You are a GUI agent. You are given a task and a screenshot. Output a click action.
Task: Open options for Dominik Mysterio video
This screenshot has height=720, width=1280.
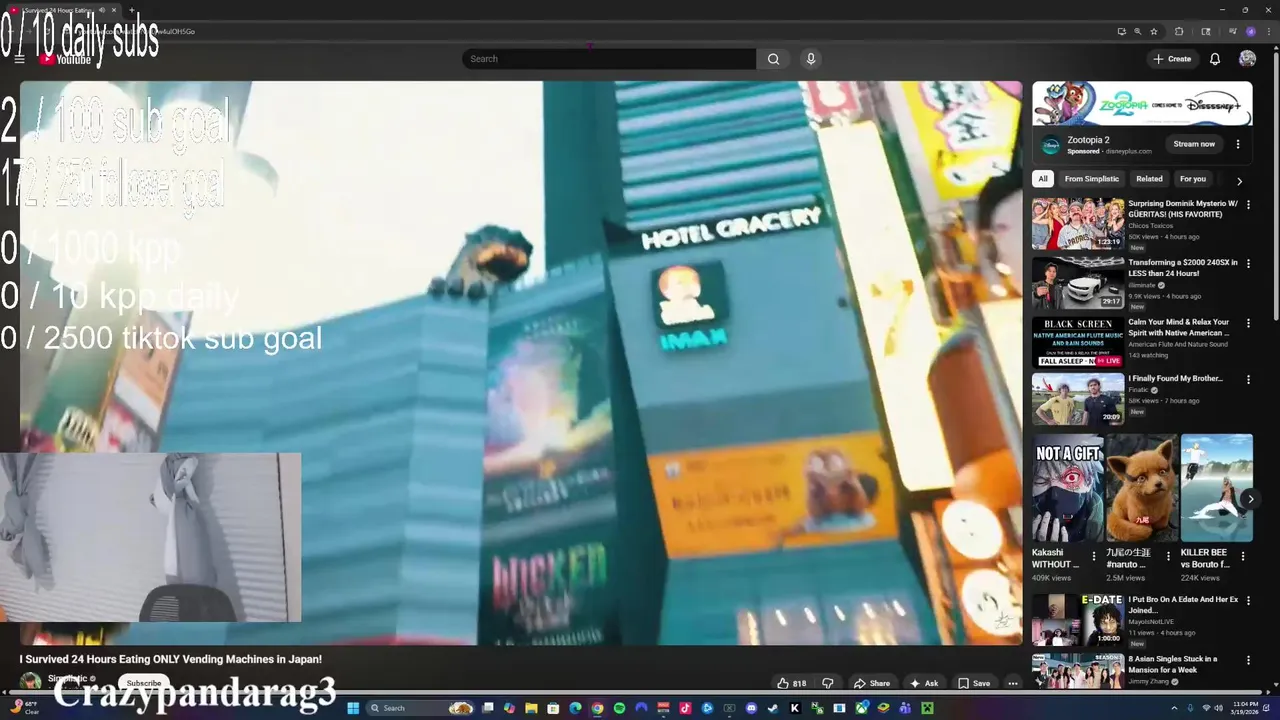pos(1248,205)
